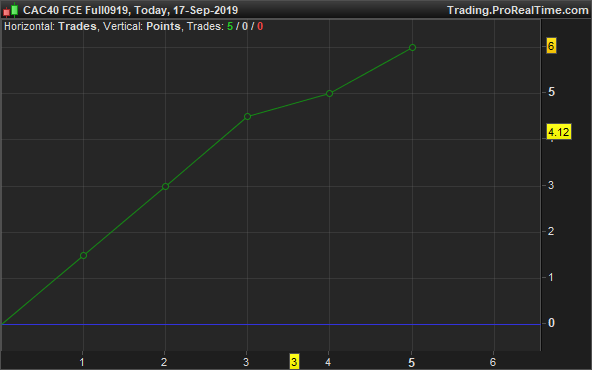Select the data point at trade 2
The width and height of the screenshot is (592, 370).
(x=165, y=187)
